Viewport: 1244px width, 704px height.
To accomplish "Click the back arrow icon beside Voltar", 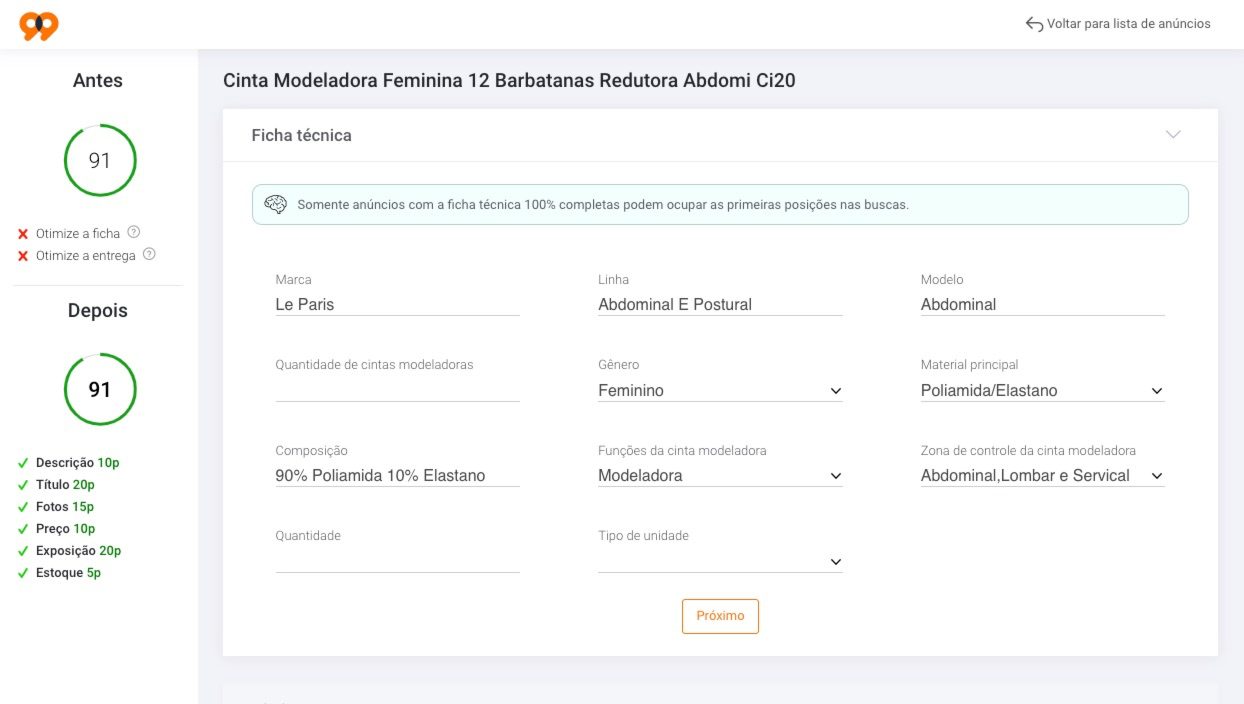I will pyautogui.click(x=1034, y=24).
